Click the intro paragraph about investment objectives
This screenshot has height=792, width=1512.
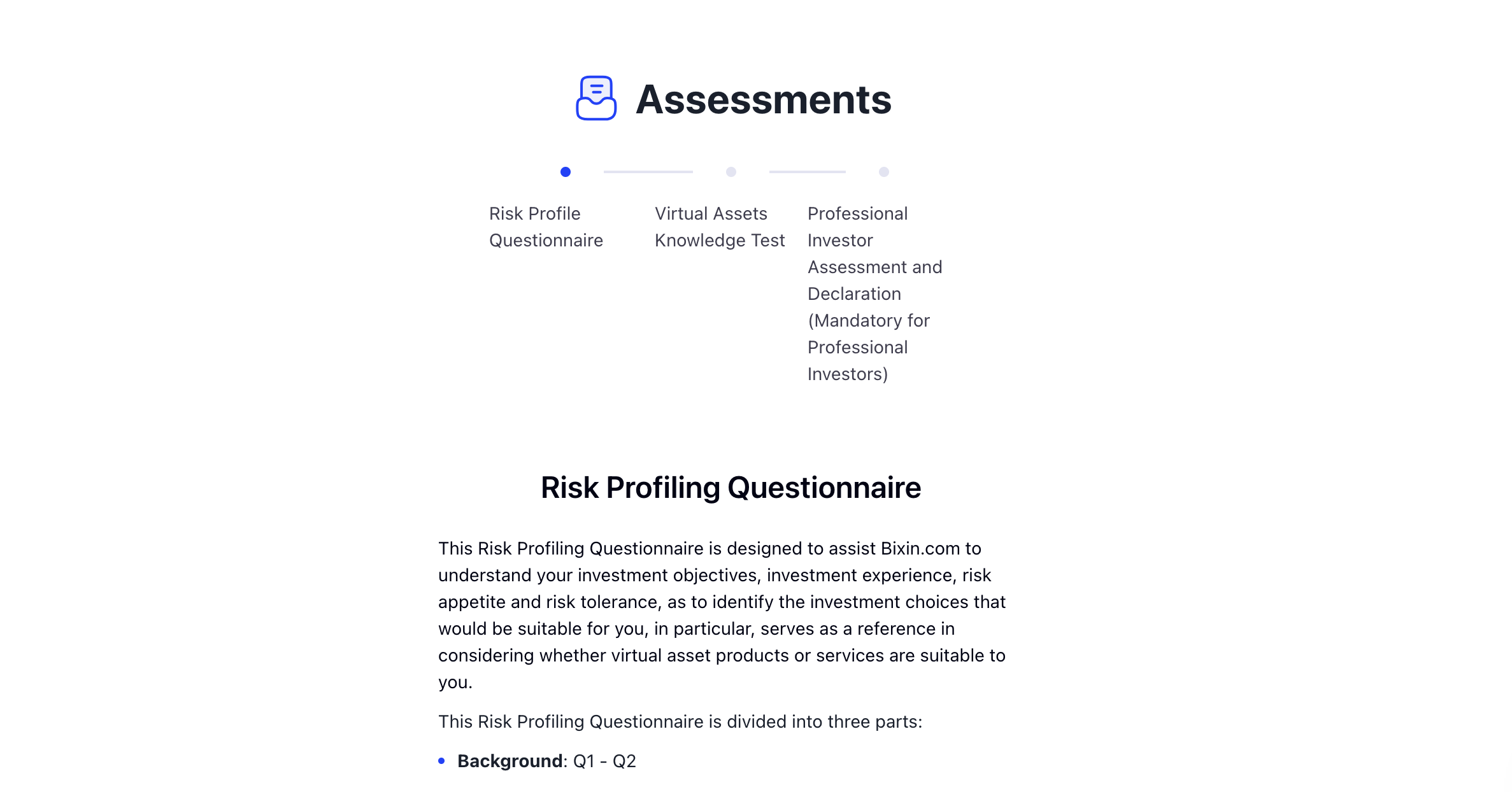(722, 615)
